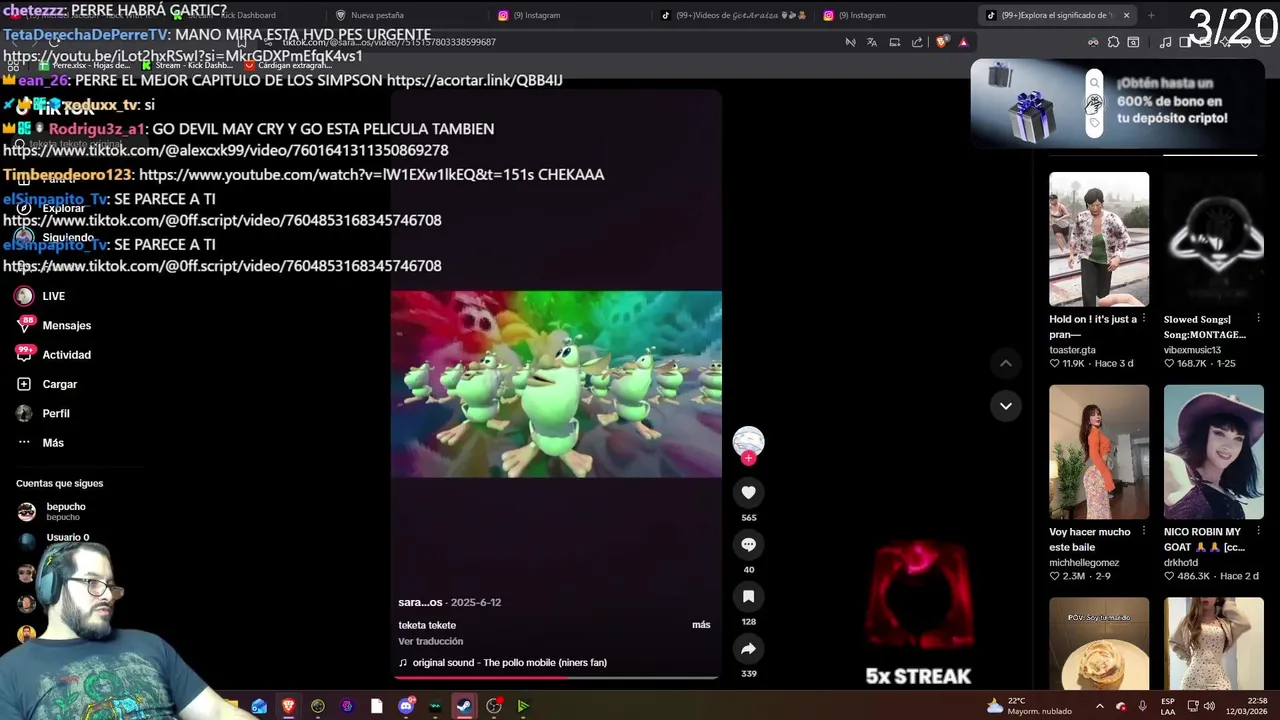Go to the next video with the down arrow

click(1005, 406)
